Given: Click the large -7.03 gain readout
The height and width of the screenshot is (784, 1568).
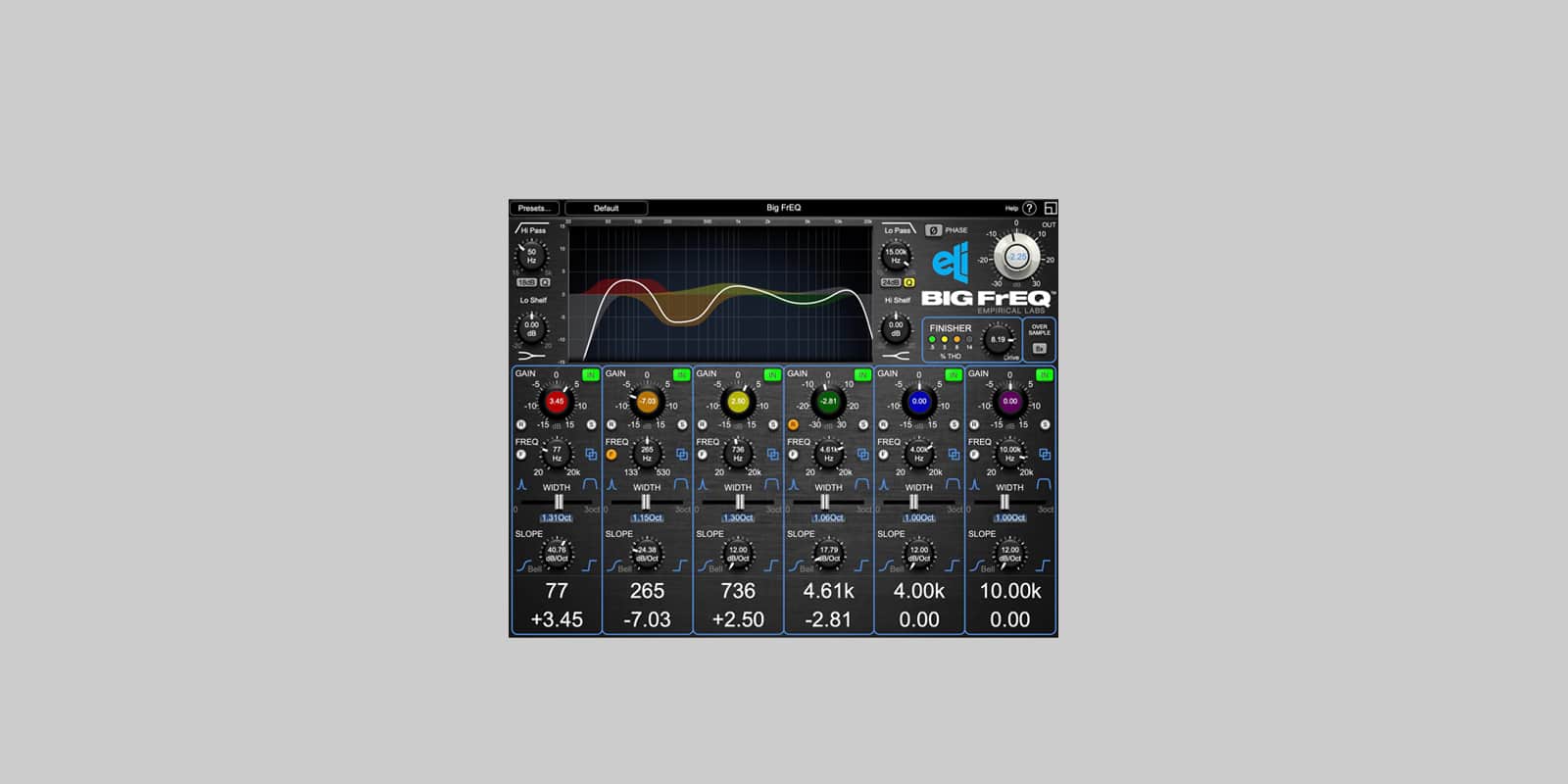Looking at the screenshot, I should [x=647, y=619].
